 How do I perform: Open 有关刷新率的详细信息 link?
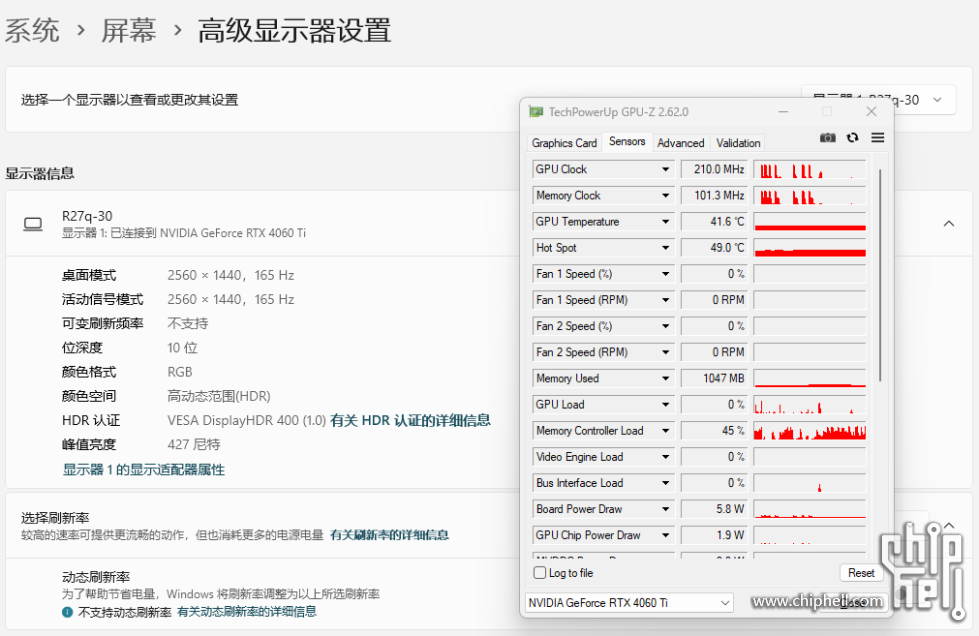point(390,535)
